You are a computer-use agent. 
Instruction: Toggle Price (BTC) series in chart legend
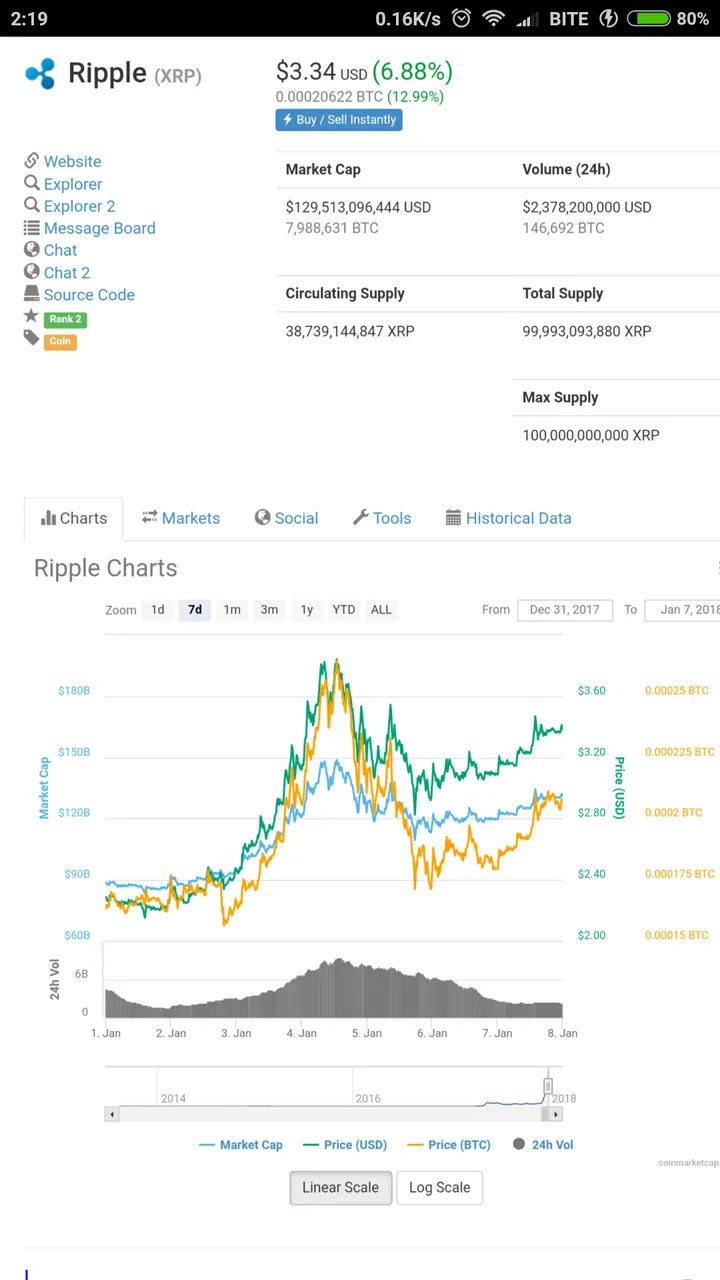448,1145
